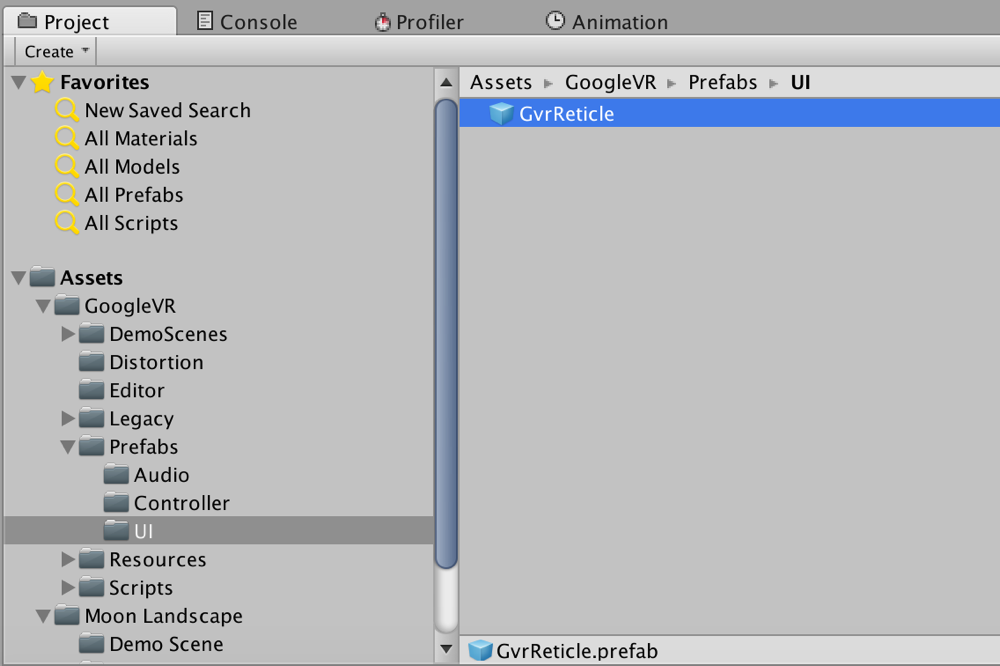Click the Favorites star icon
This screenshot has width=1000, height=666.
coord(42,82)
